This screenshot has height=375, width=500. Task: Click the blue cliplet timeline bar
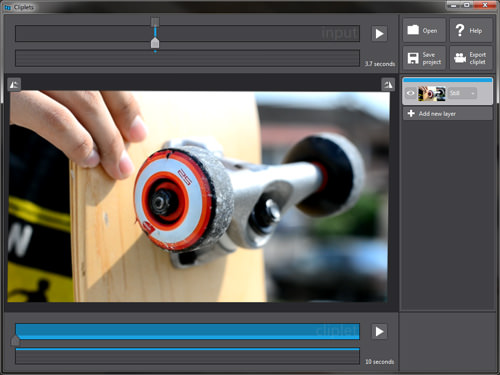tap(187, 331)
